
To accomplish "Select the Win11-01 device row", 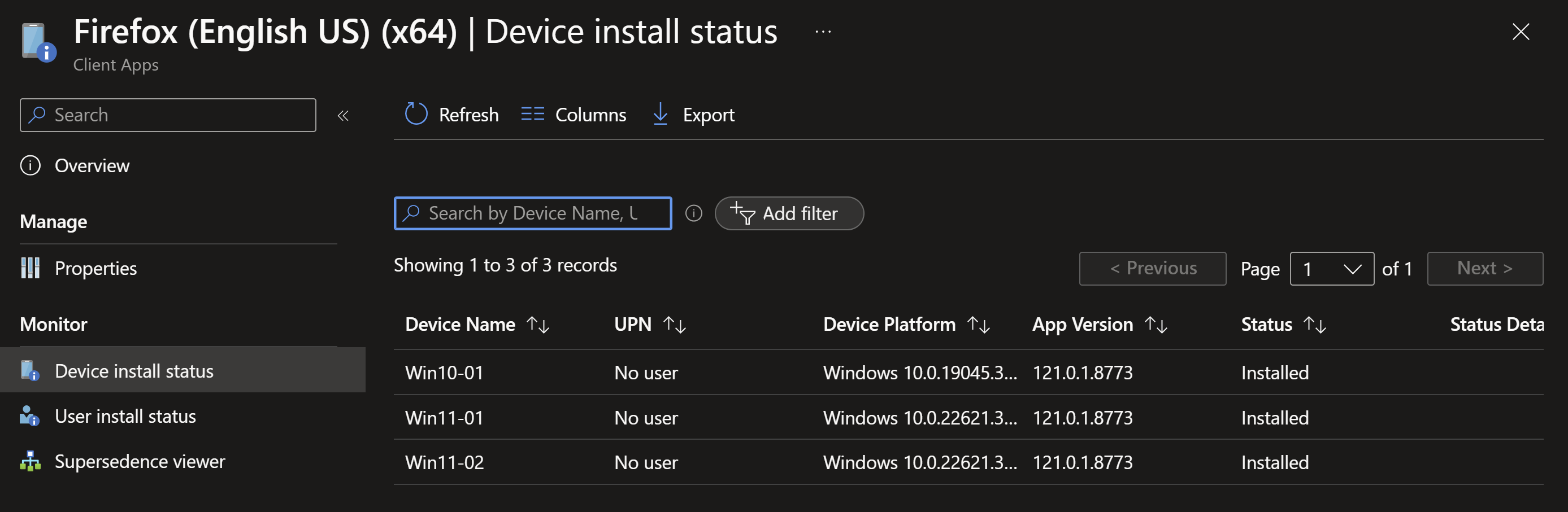I will (x=968, y=417).
